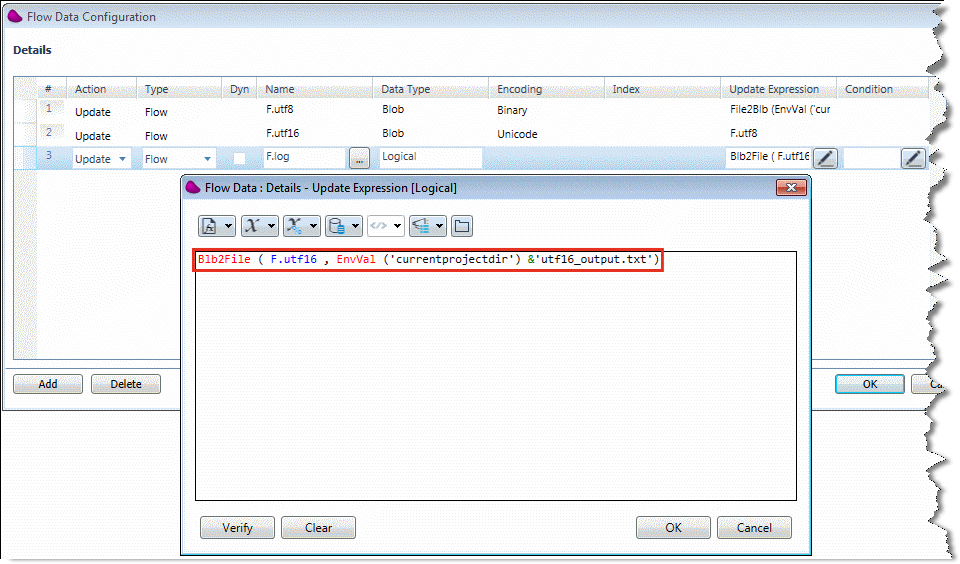The width and height of the screenshot is (960, 564).
Task: Toggle the Dyn checkbox in row 3
Action: pyautogui.click(x=239, y=158)
